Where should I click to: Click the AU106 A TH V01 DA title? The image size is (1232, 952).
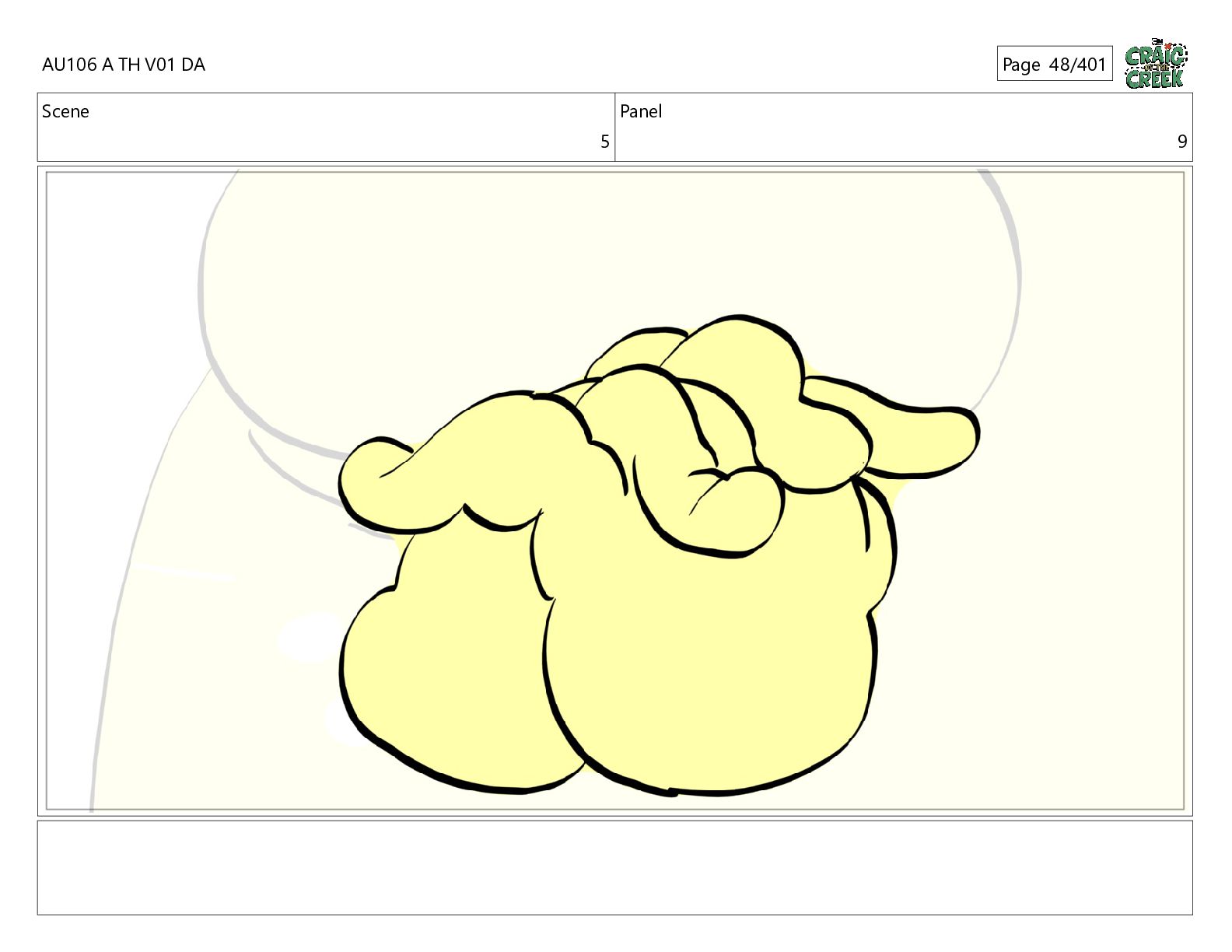coord(124,65)
